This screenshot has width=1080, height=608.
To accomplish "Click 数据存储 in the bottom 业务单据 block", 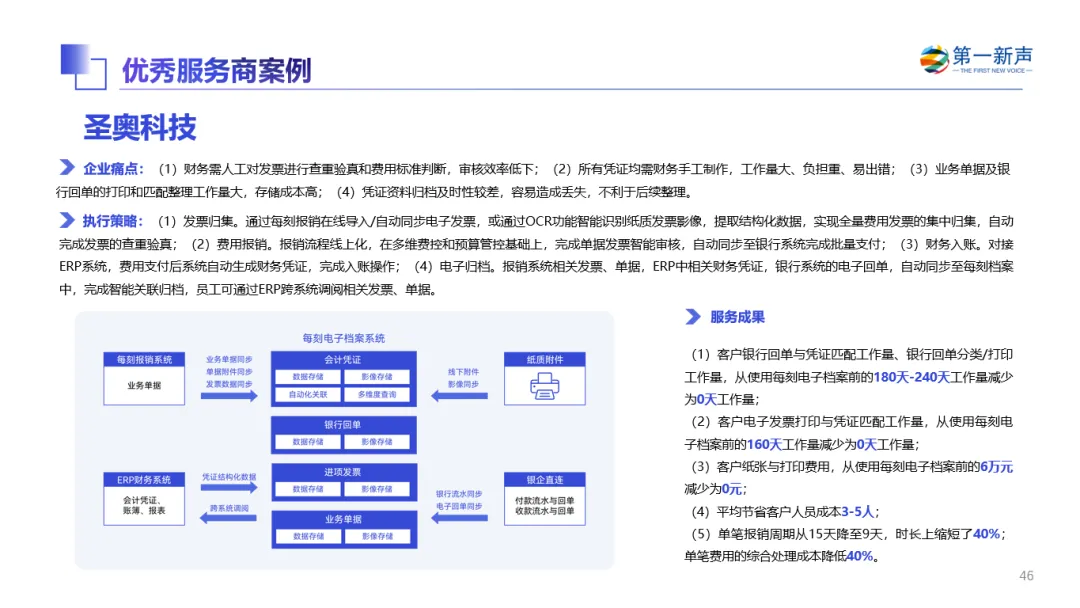I will click(x=308, y=536).
